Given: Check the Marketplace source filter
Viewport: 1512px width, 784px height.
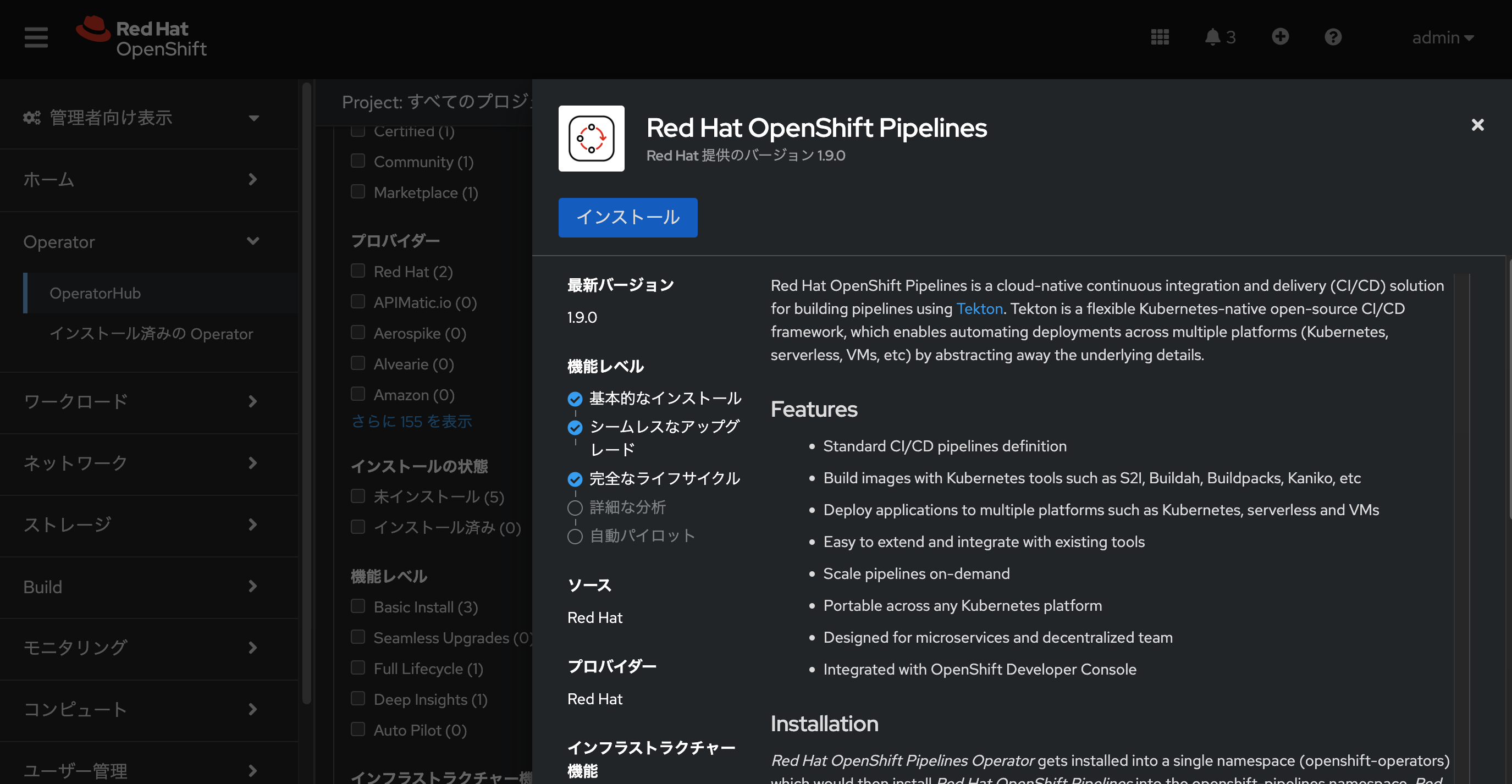Looking at the screenshot, I should pos(357,192).
